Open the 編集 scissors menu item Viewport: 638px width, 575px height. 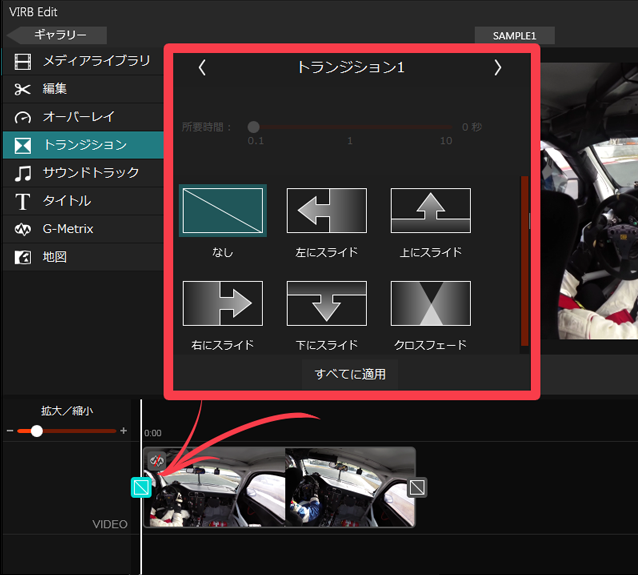(83, 89)
